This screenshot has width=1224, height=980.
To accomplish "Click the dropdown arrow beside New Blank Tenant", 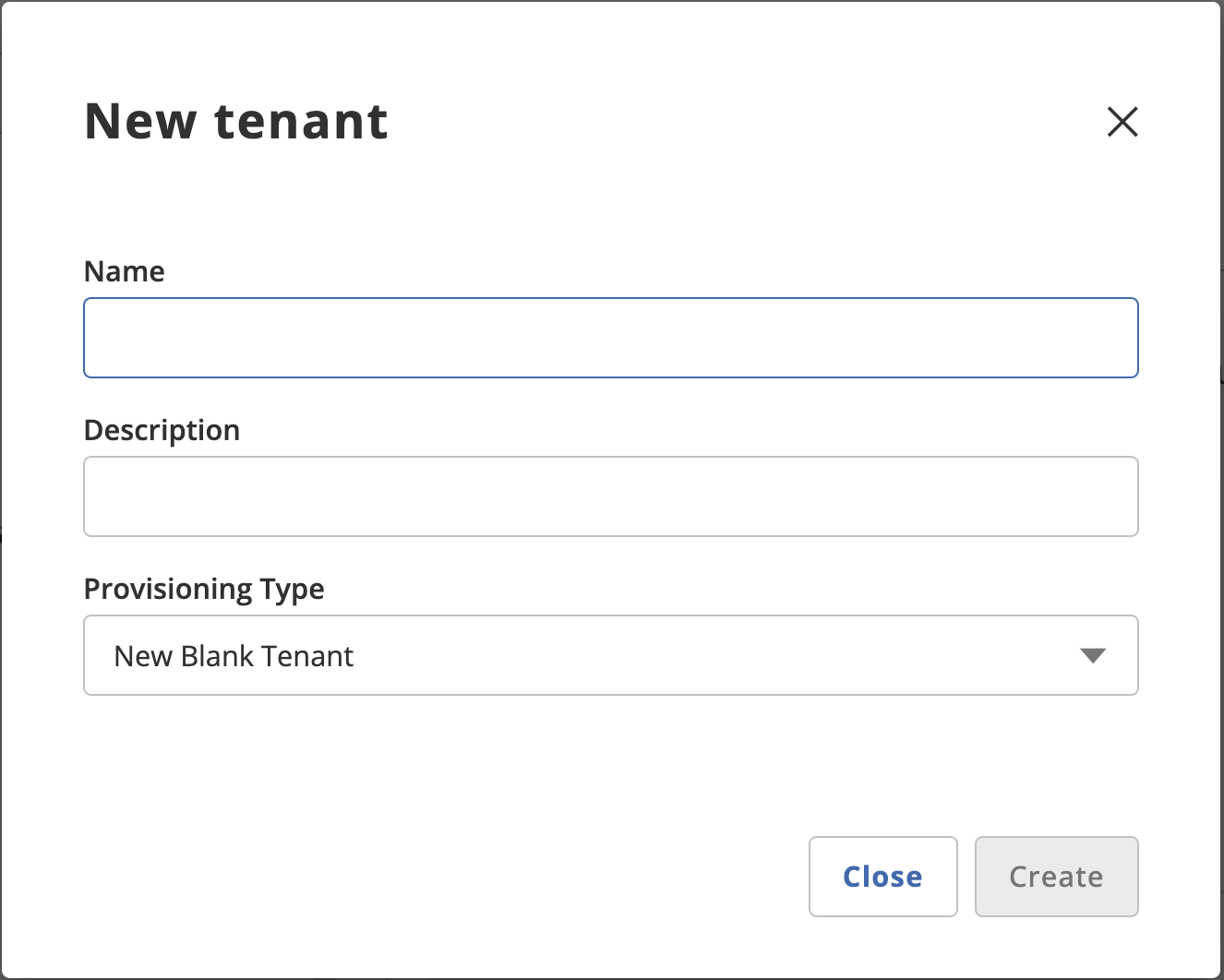I will coord(1092,655).
